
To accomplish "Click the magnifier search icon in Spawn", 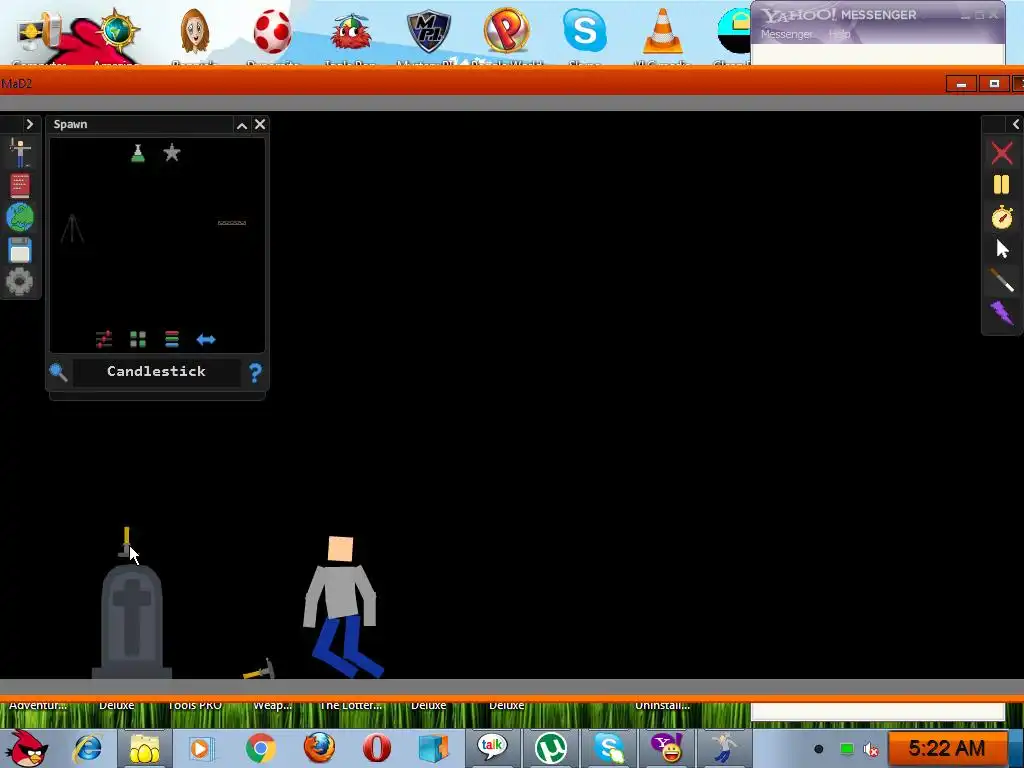I will 58,372.
